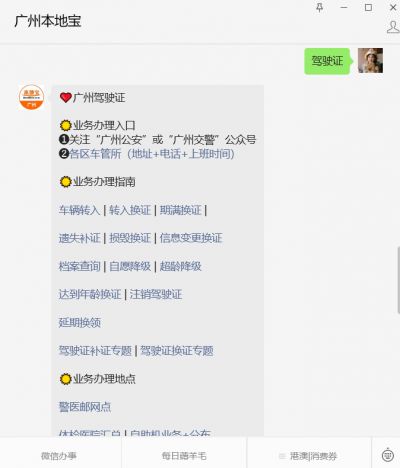Open the 自愿降级 link
The image size is (400, 468).
tap(130, 266)
